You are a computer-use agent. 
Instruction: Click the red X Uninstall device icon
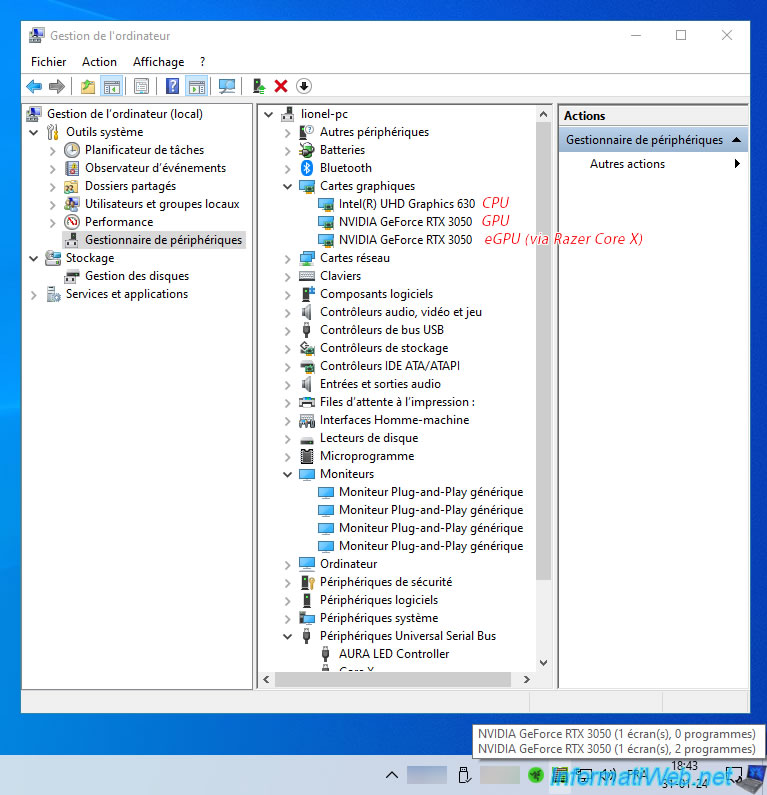pyautogui.click(x=281, y=86)
